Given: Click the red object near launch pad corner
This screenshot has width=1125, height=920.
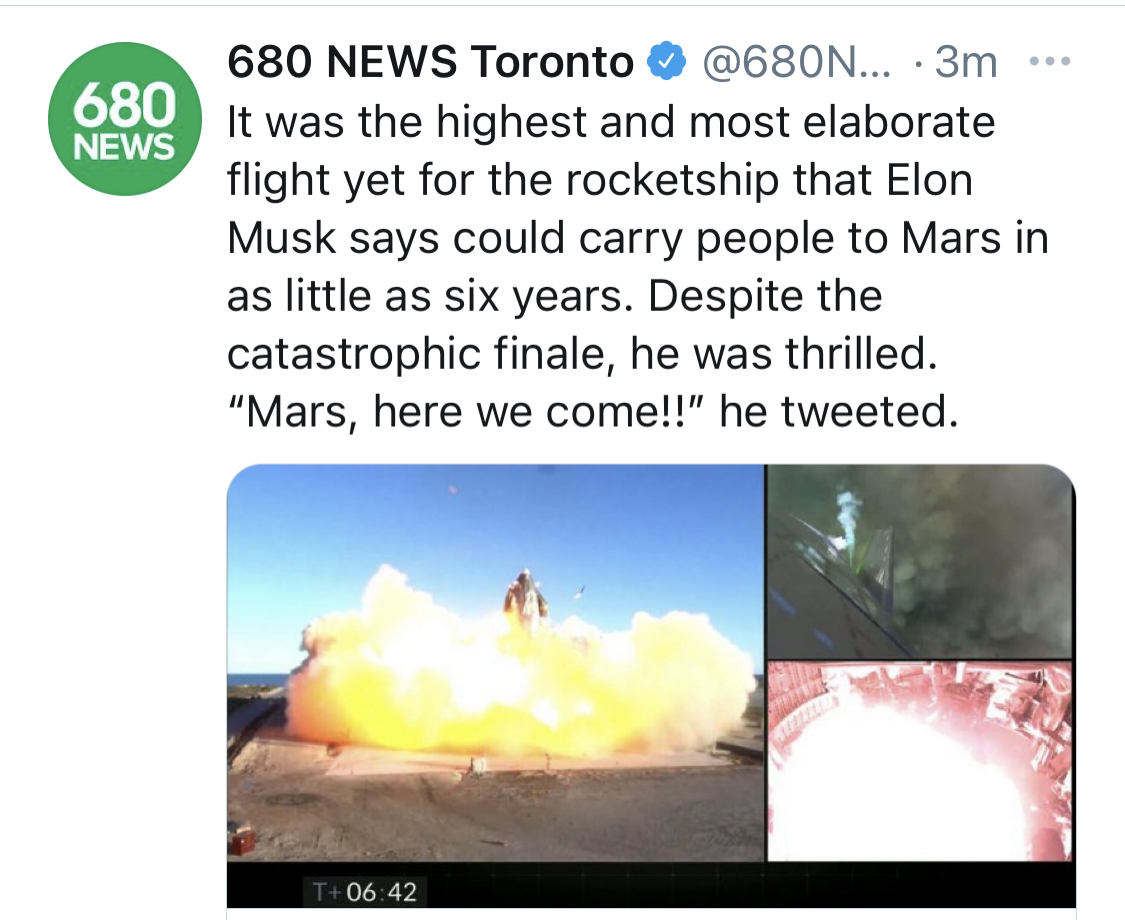Looking at the screenshot, I should point(242,841).
